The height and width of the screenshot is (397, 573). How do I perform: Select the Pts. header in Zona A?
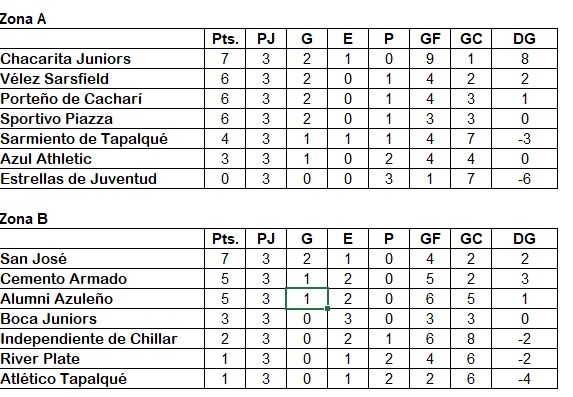pos(225,39)
